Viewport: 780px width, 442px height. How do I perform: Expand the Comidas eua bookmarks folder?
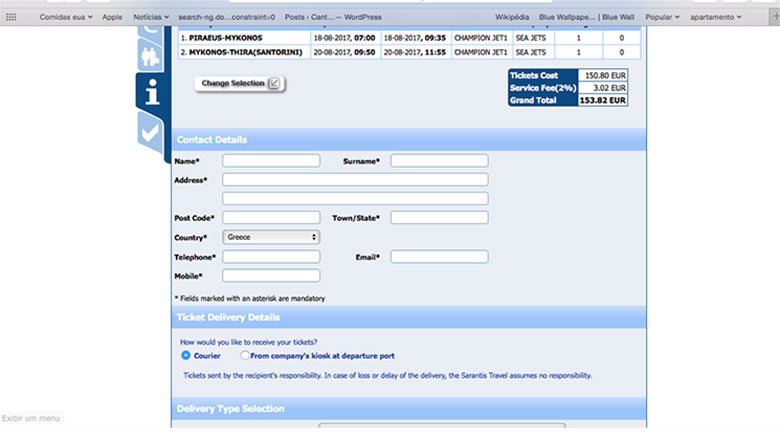point(66,17)
